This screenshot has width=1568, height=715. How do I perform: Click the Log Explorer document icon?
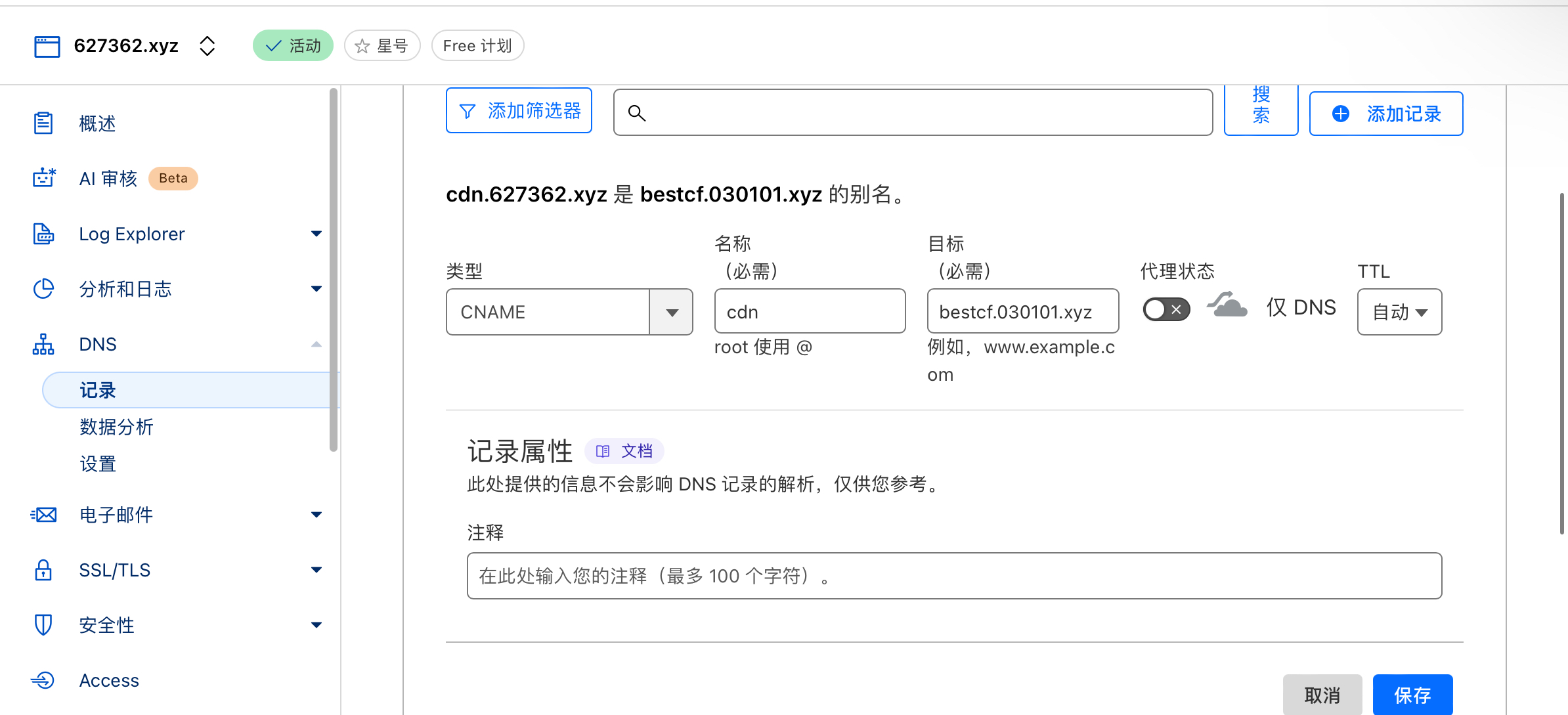(43, 234)
